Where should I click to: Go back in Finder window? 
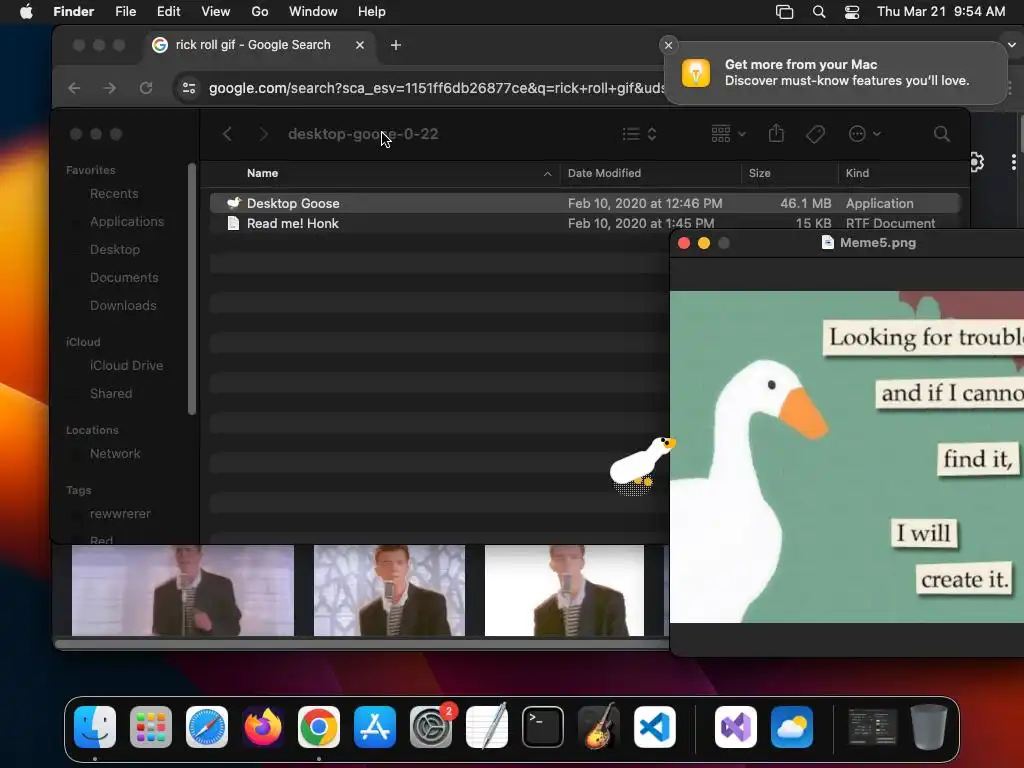coord(227,134)
